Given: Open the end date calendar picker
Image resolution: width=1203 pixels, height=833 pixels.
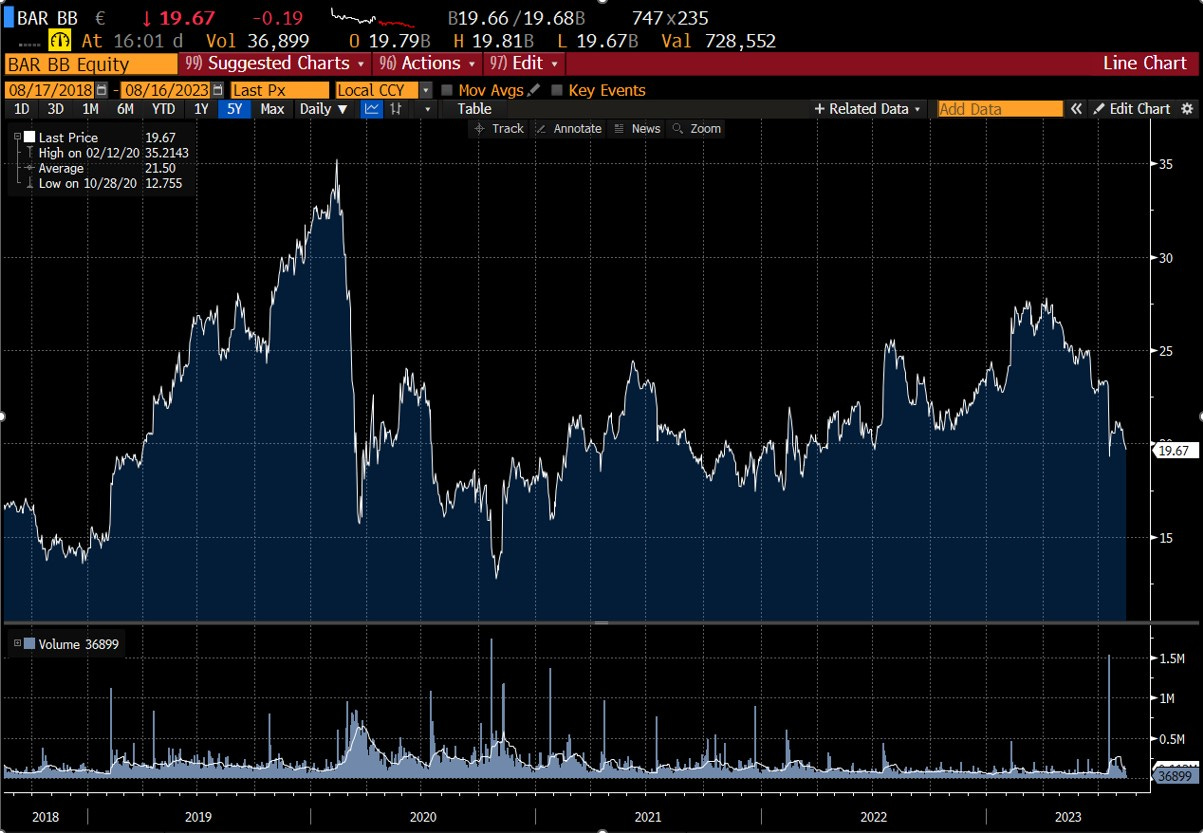Looking at the screenshot, I should coord(217,90).
